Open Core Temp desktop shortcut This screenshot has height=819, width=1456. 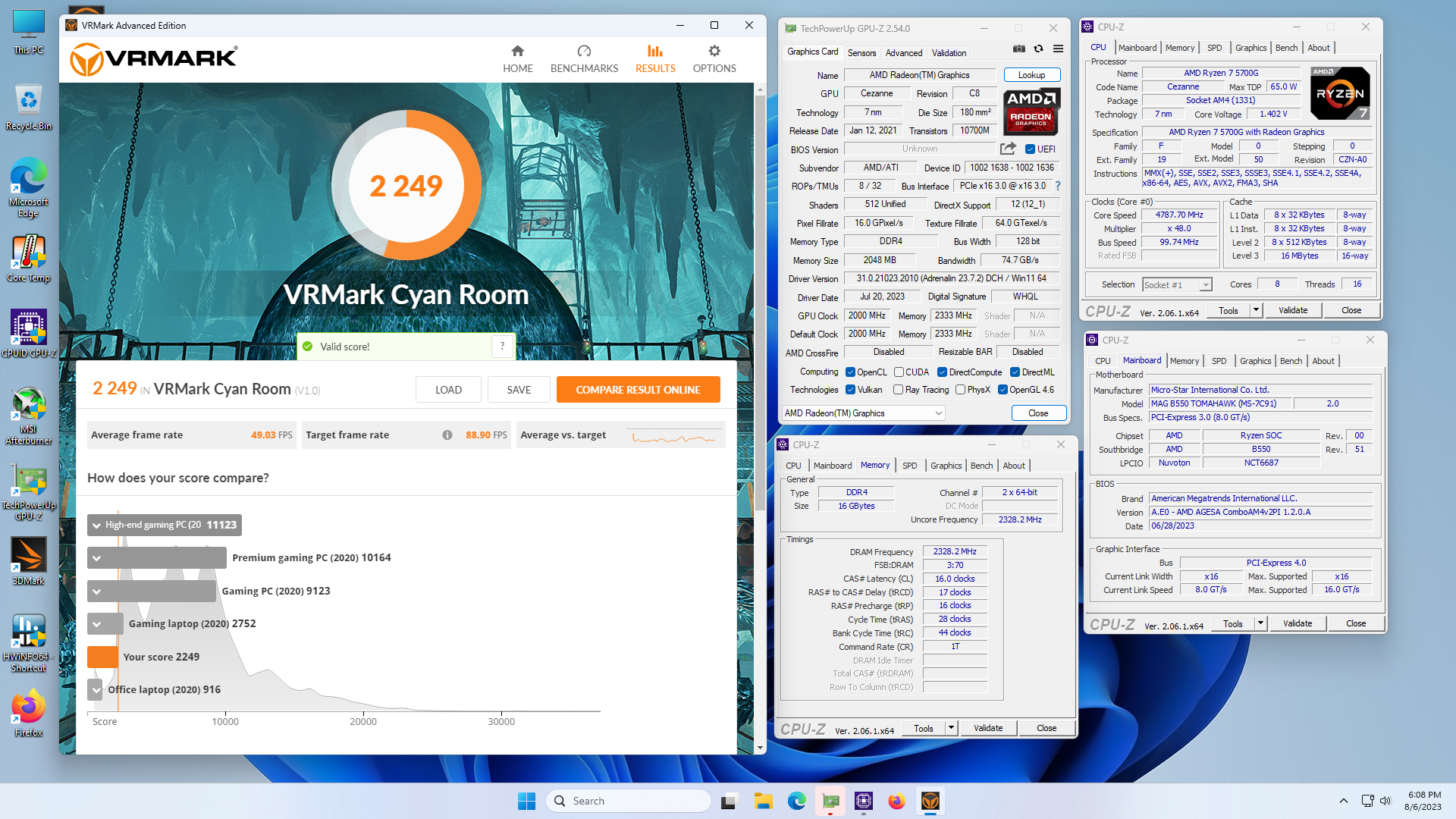click(28, 259)
